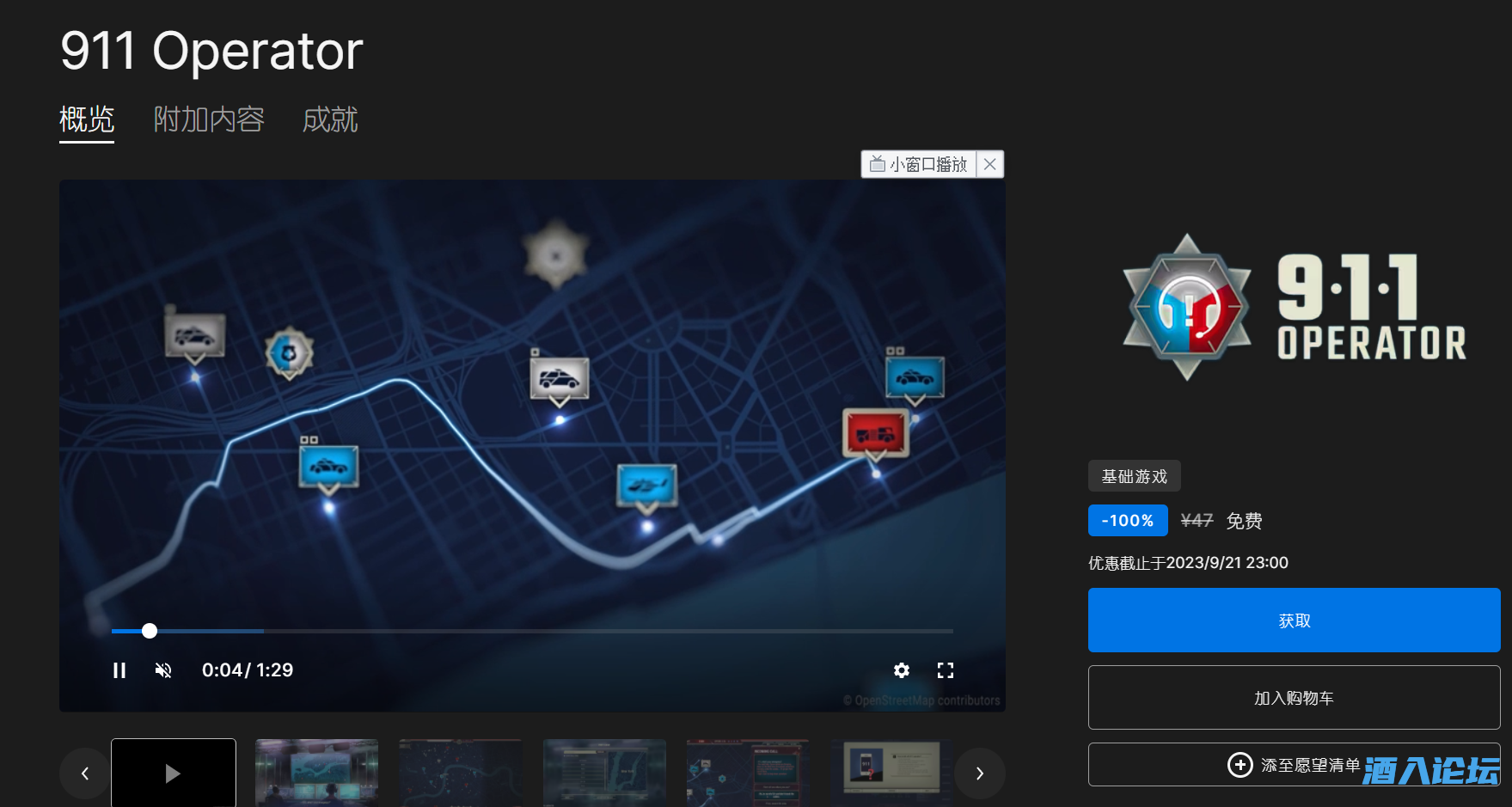This screenshot has width=1512, height=807.
Task: Click the 911 Operator logo image
Action: tap(1294, 307)
